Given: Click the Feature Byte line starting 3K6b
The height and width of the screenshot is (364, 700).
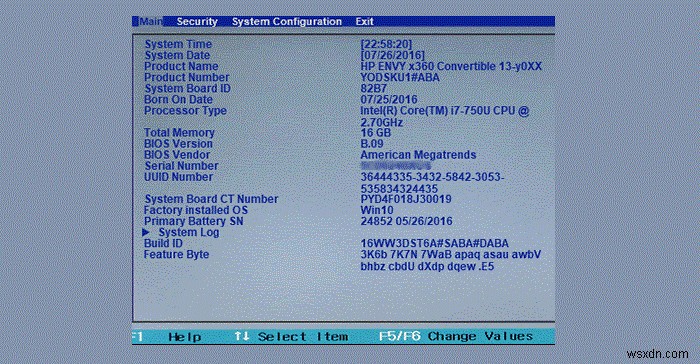Looking at the screenshot, I should (450, 255).
